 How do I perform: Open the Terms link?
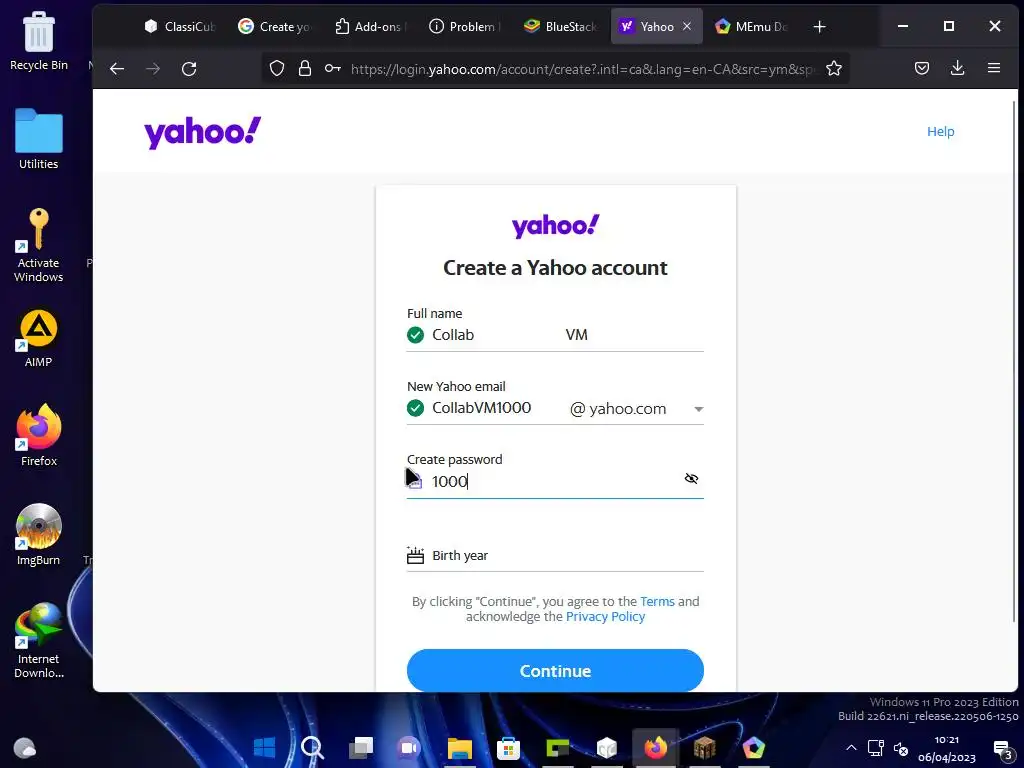coord(657,601)
